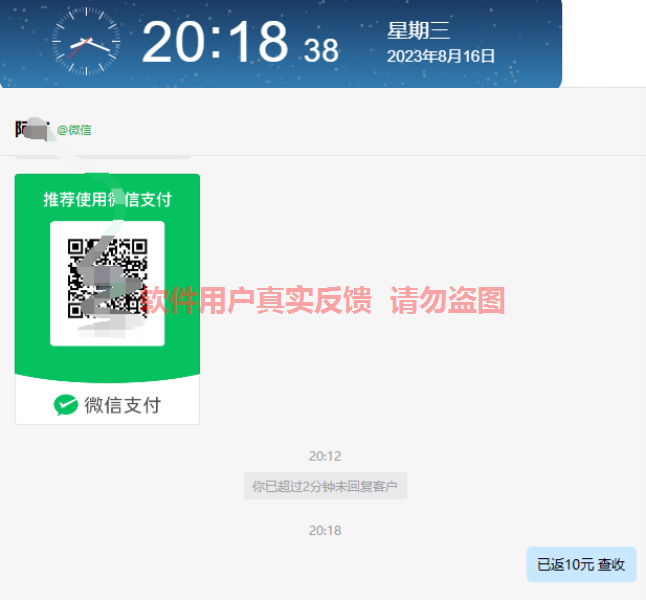Click the 你已超过2分钟未回复客户 system notice
Image resolution: width=646 pixels, height=600 pixels.
(325, 486)
